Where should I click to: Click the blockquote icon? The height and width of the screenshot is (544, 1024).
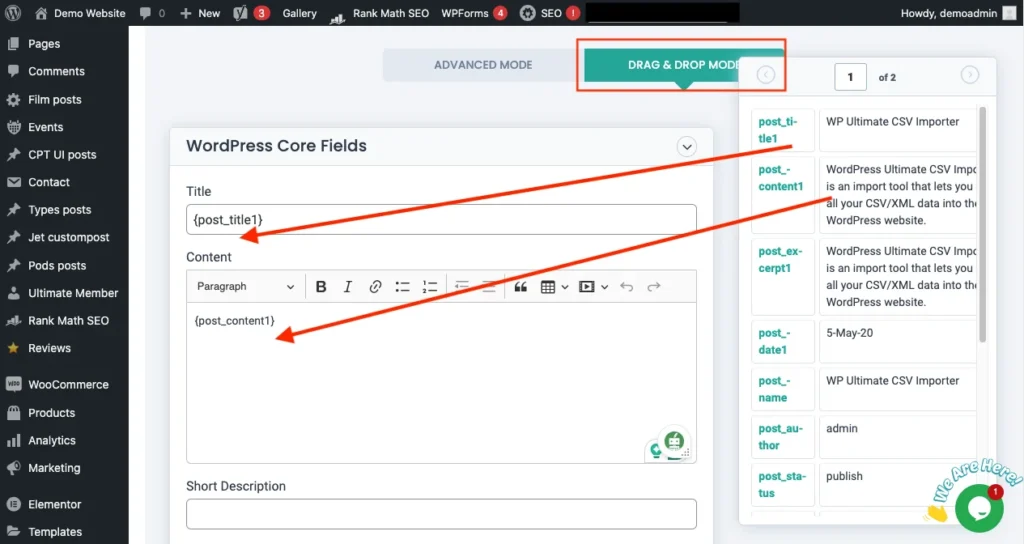click(x=520, y=287)
